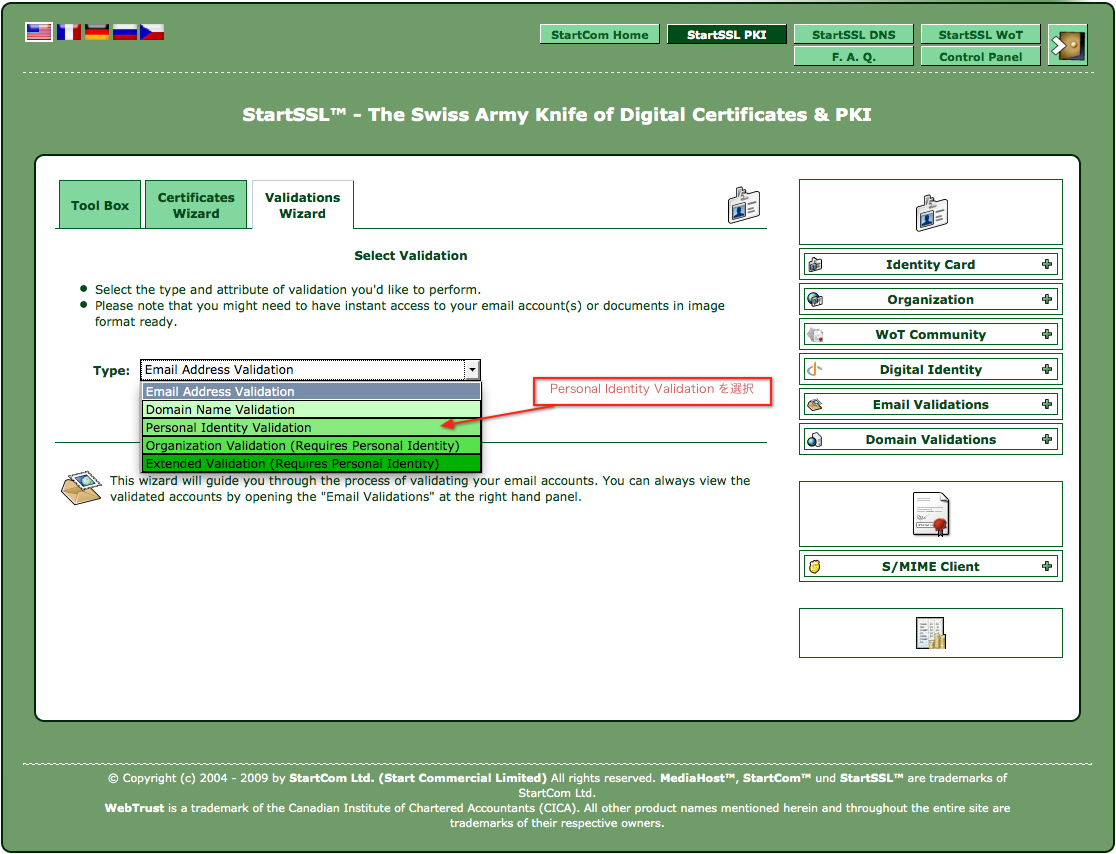Open the S/MIME Client panel header
Image resolution: width=1116 pixels, height=854 pixels.
(x=931, y=566)
